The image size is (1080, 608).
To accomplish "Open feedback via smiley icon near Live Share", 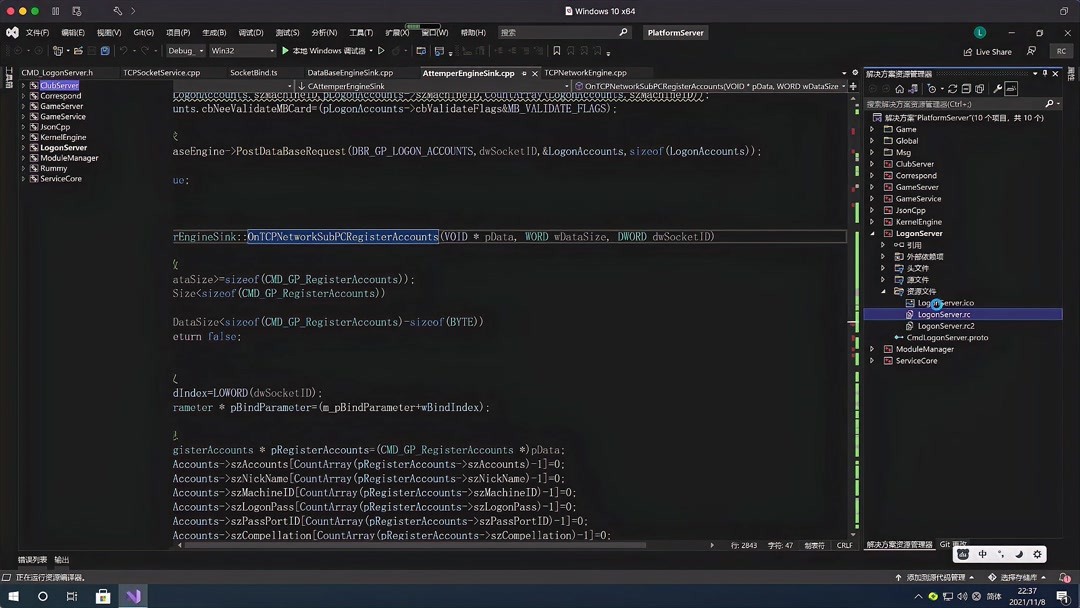I will 1032,51.
